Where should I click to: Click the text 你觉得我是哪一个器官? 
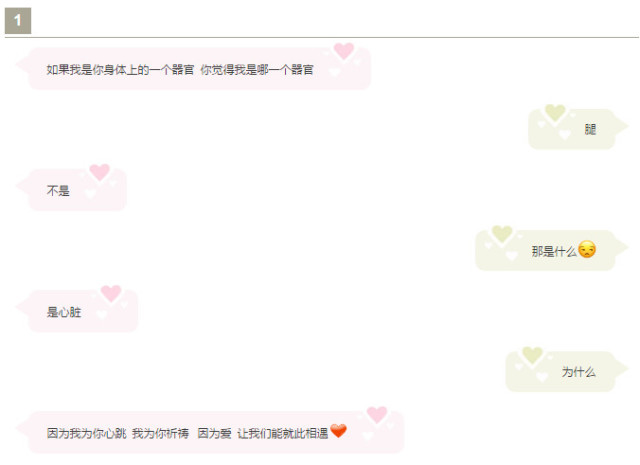tap(257, 70)
